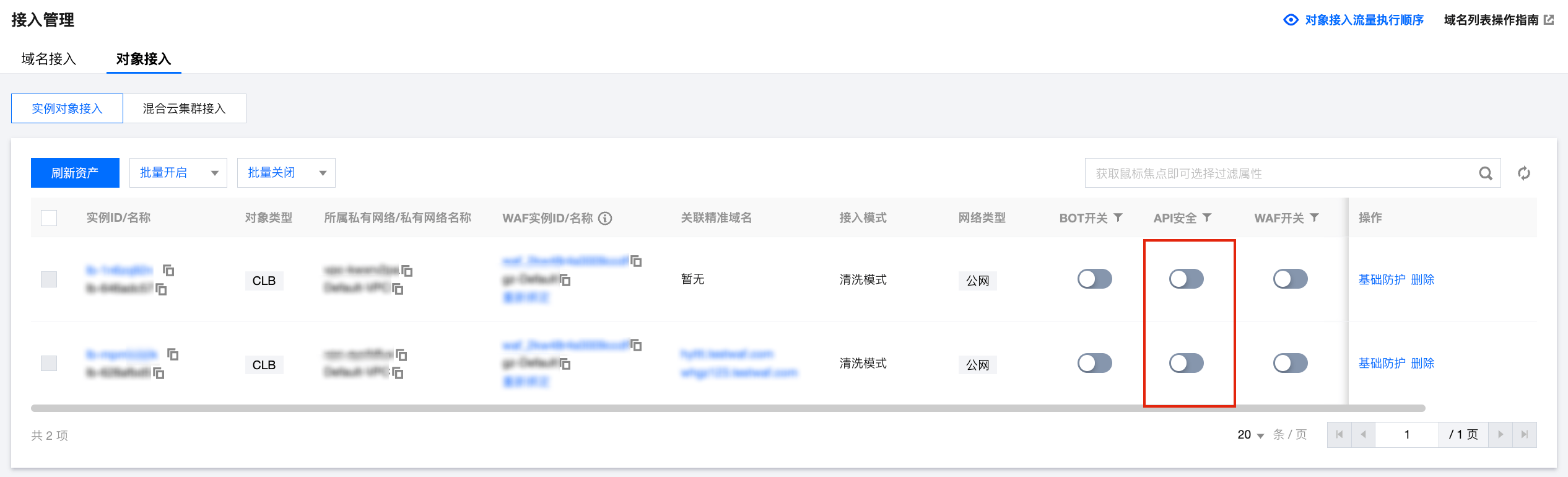The width and height of the screenshot is (1568, 477).
Task: Click 暂无 in the 关联精准域名 column
Action: pyautogui.click(x=693, y=279)
